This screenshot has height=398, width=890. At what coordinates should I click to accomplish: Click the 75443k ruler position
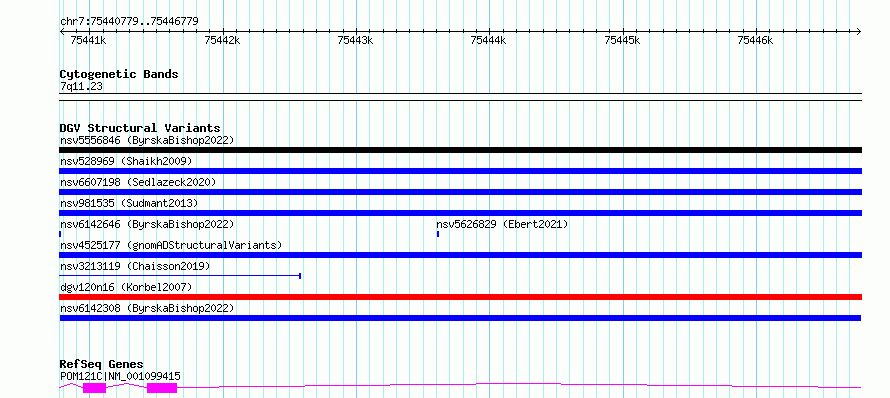(x=355, y=40)
